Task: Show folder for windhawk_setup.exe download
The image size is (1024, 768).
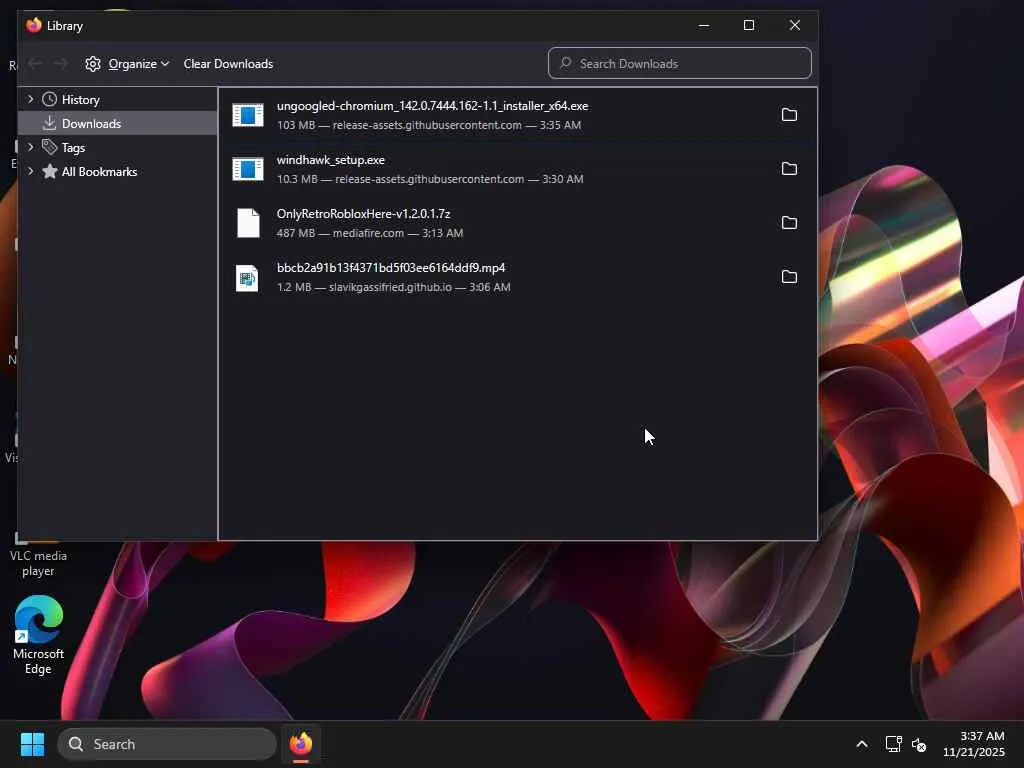Action: pos(789,169)
